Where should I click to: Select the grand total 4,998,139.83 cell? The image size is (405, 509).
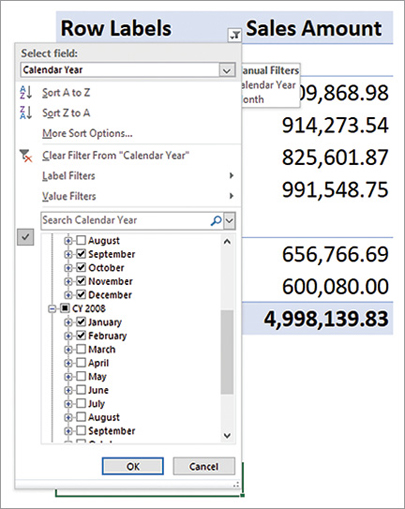[326, 318]
